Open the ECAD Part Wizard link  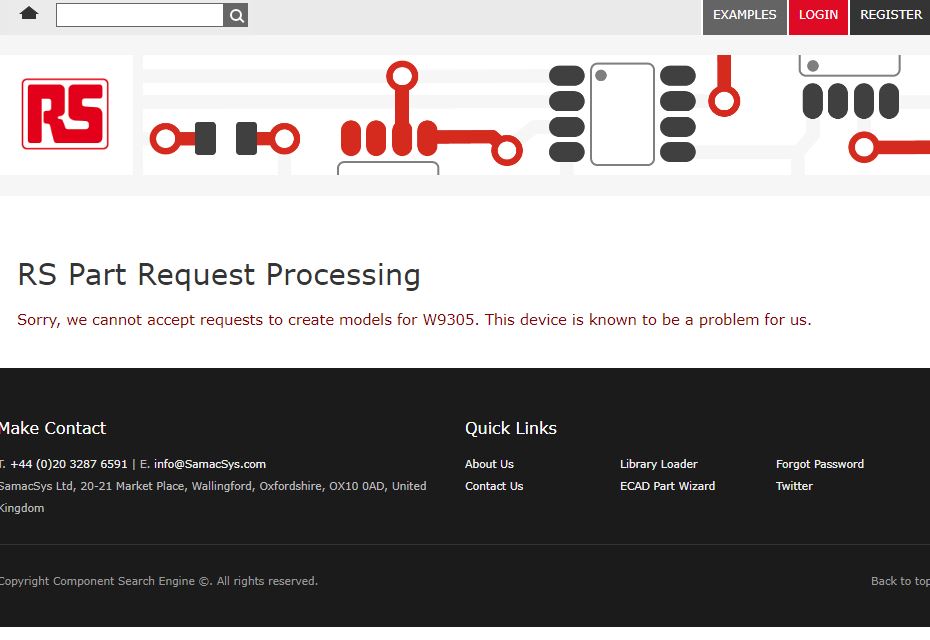coord(667,486)
